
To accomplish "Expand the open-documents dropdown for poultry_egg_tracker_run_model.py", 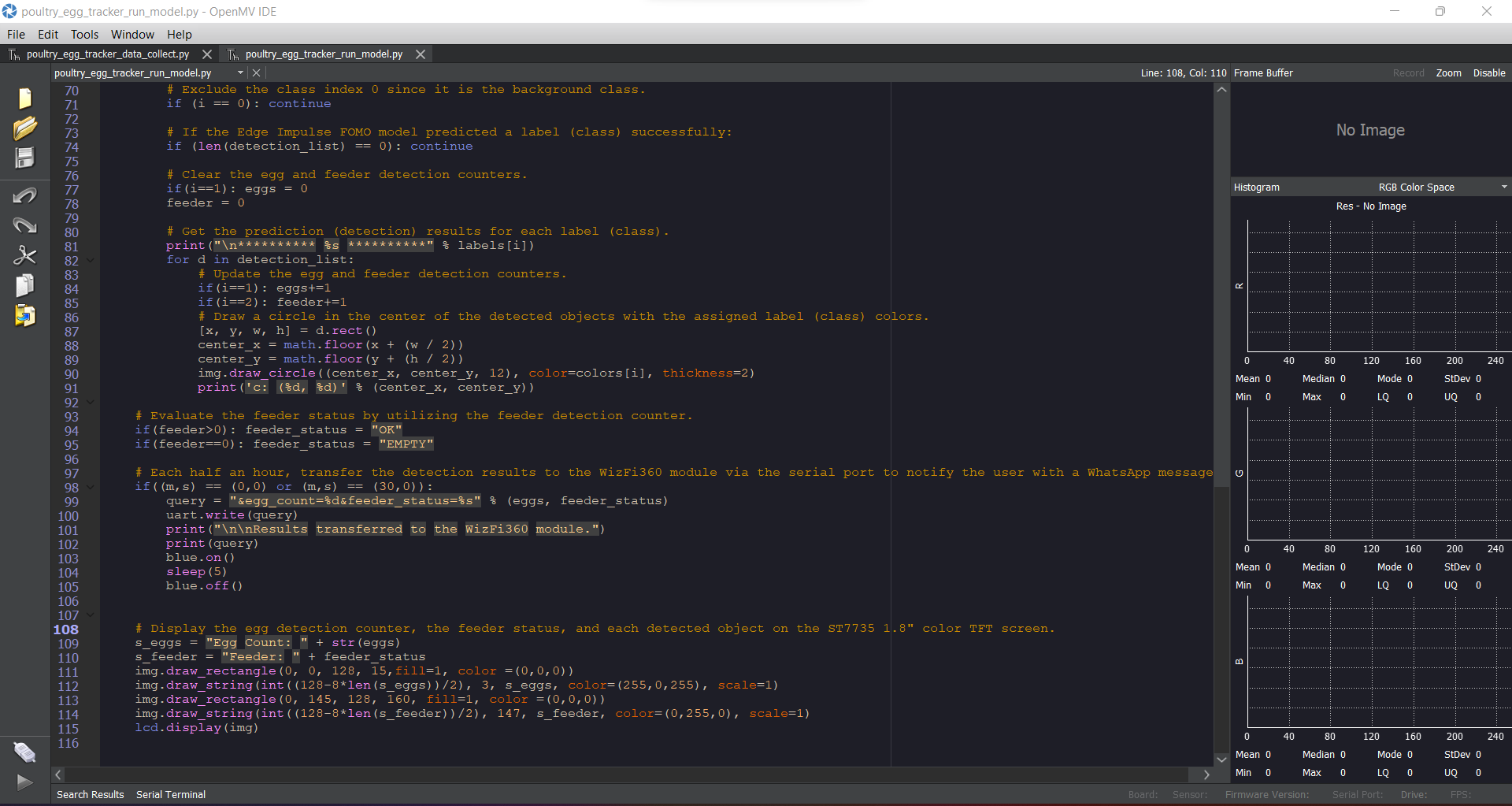I will click(240, 73).
